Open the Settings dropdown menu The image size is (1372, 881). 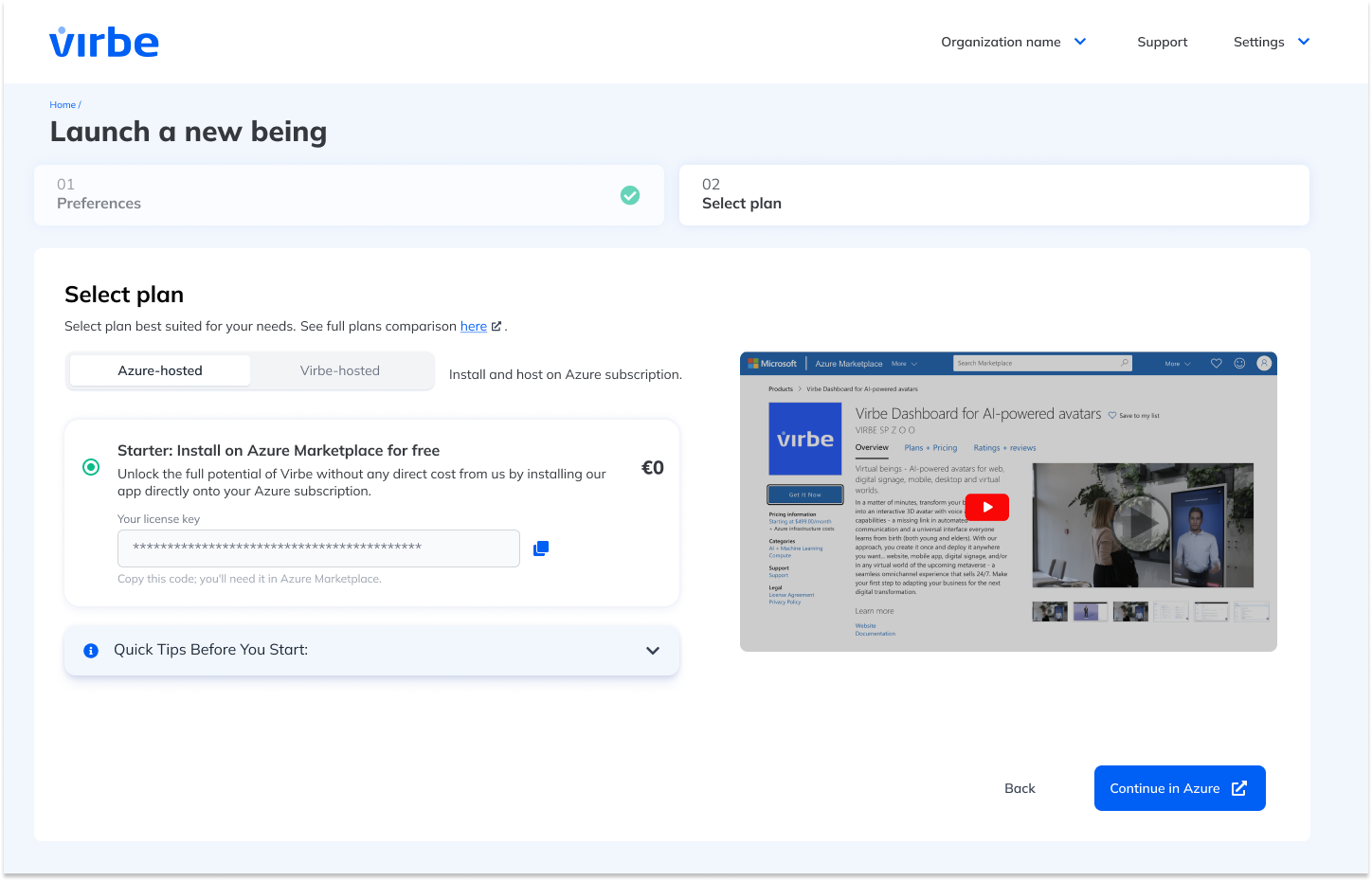click(x=1271, y=42)
